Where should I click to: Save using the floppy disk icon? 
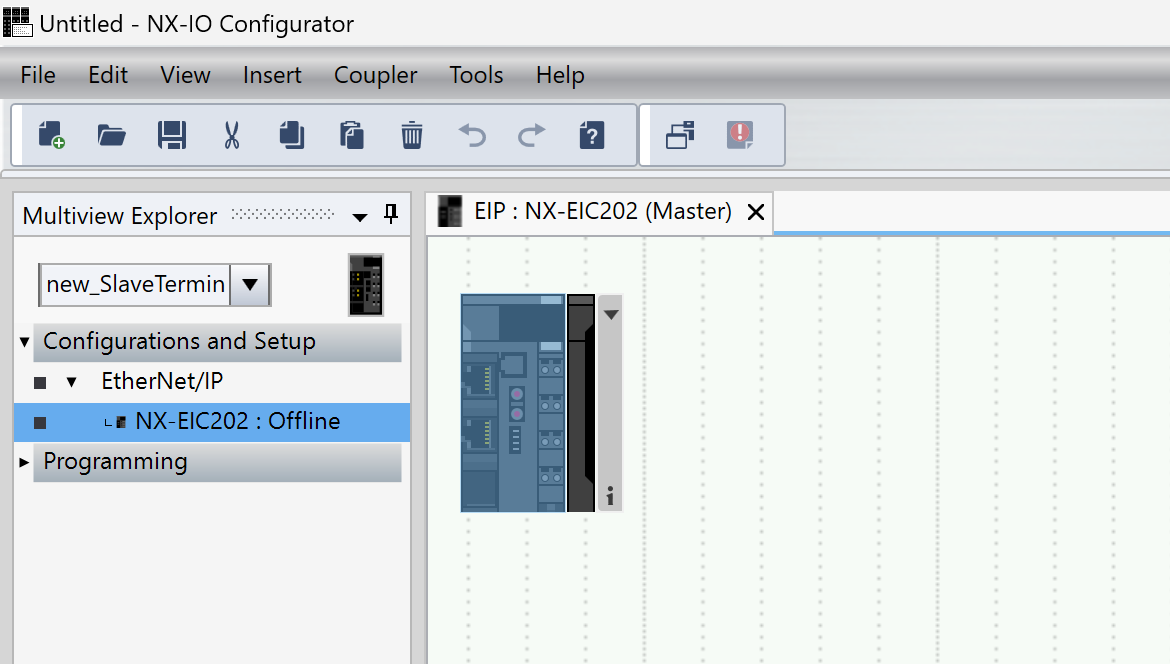point(172,135)
